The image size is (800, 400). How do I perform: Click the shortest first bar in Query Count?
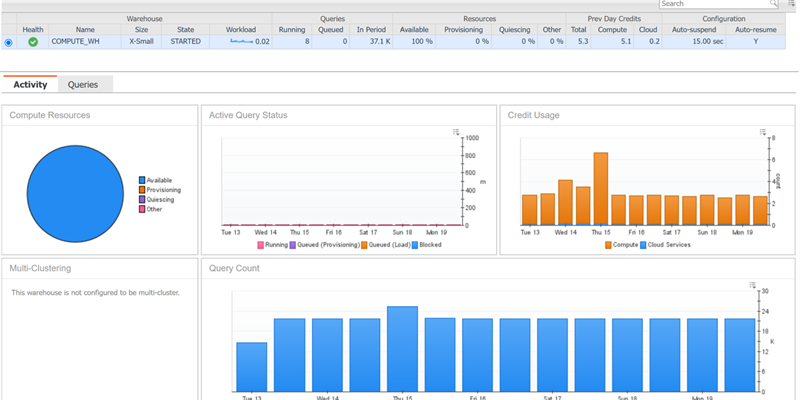[252, 367]
